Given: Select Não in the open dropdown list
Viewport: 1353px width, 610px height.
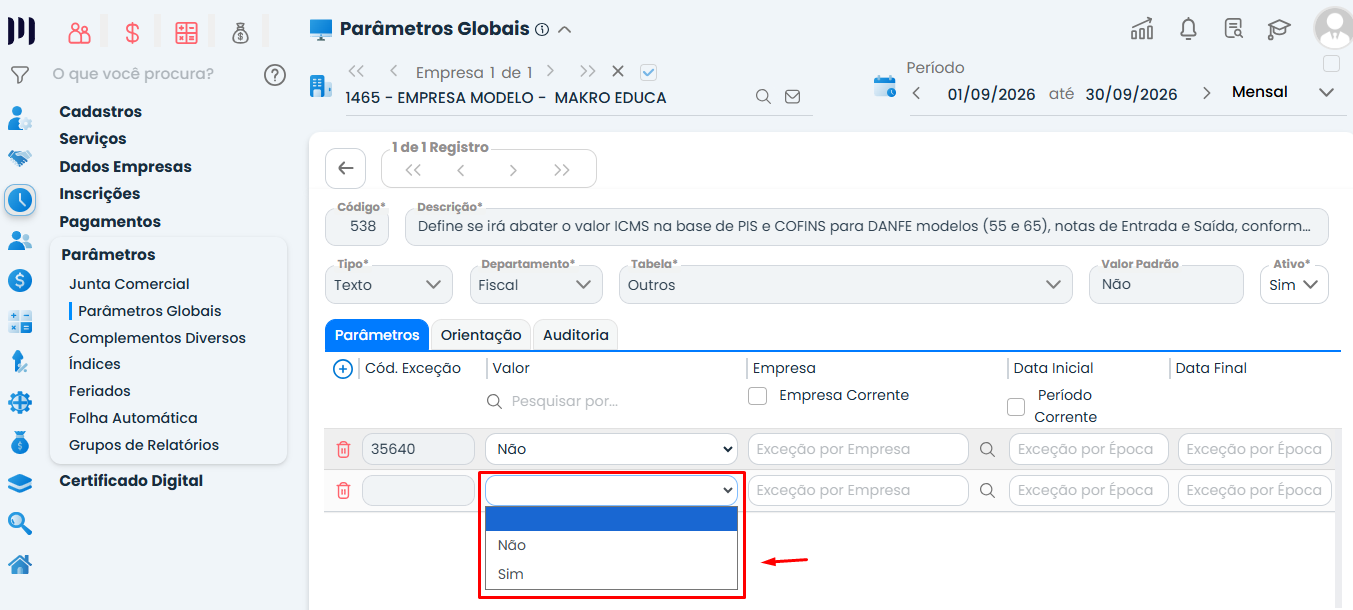Looking at the screenshot, I should point(611,545).
